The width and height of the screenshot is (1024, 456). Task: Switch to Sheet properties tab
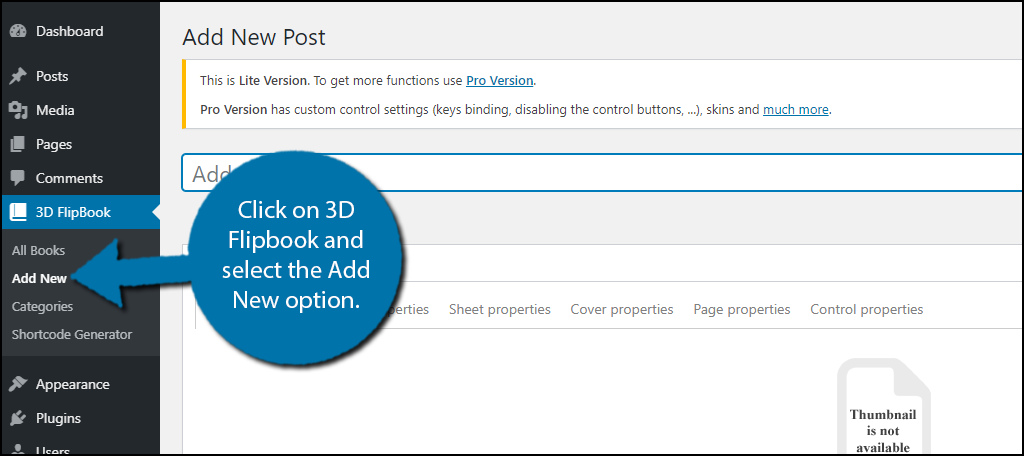(500, 309)
